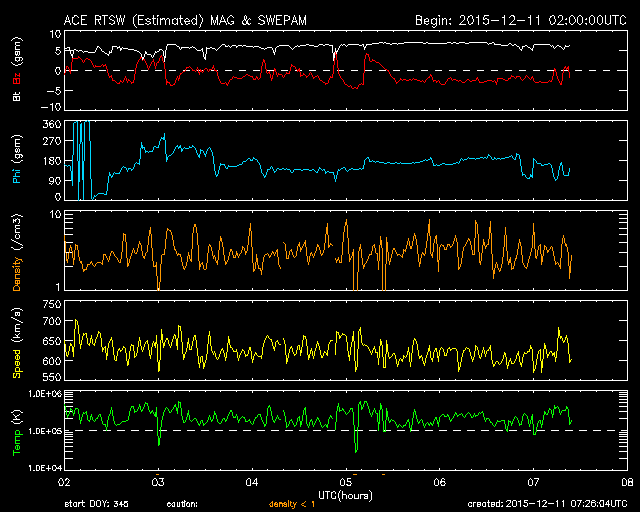Click the orange "density < 1" caution text

(x=292, y=504)
